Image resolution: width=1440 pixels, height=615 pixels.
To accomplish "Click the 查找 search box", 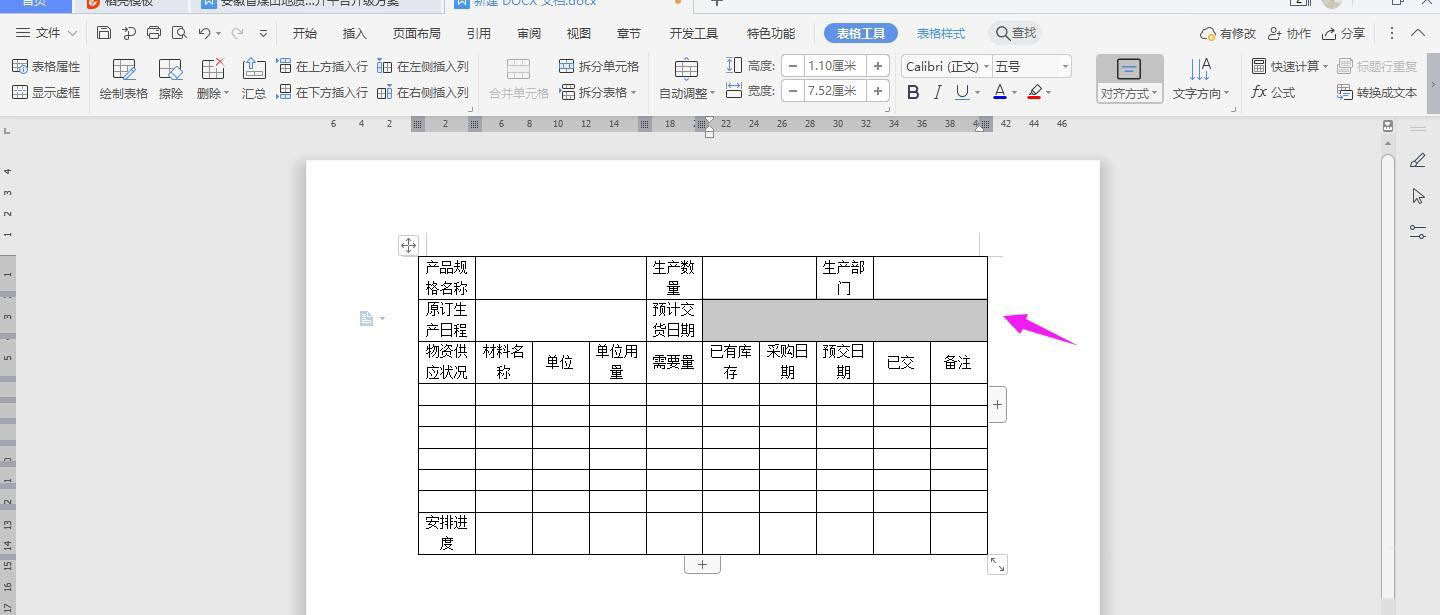I will pyautogui.click(x=1016, y=33).
